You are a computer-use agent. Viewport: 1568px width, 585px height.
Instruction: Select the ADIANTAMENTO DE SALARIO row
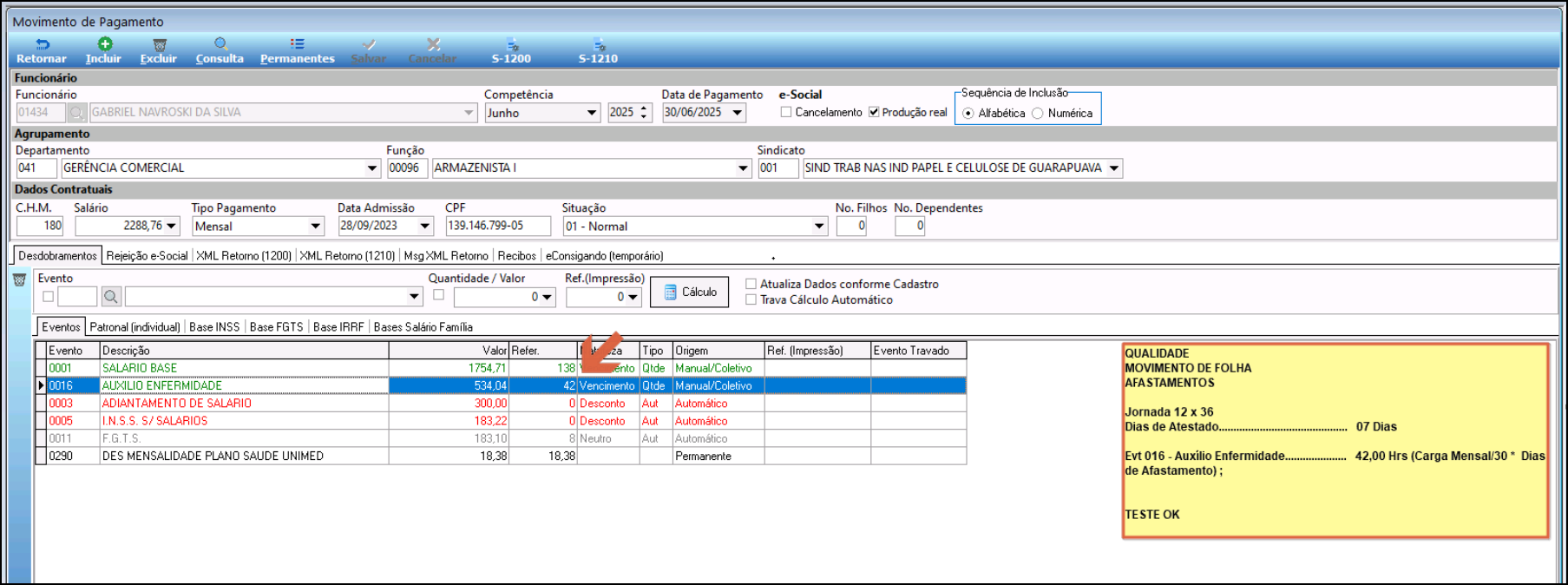tap(501, 404)
